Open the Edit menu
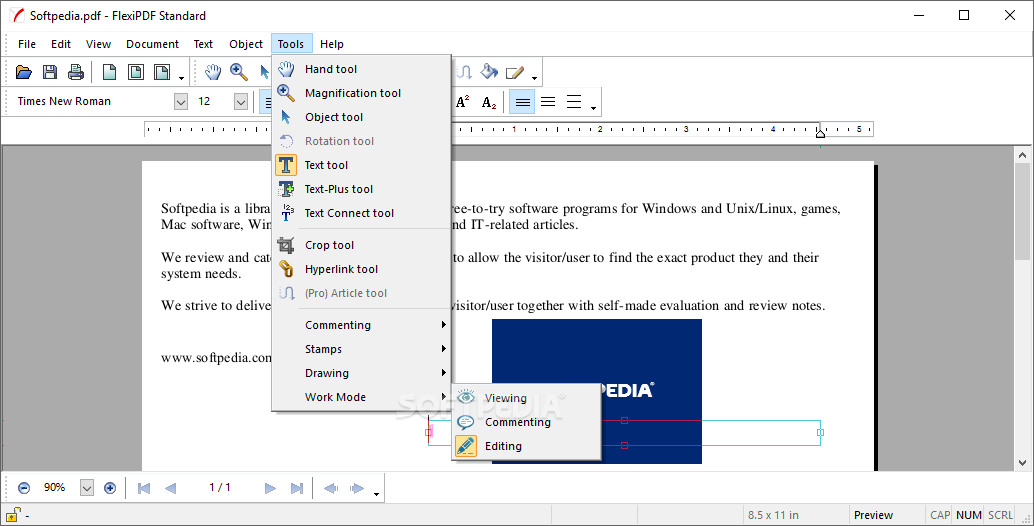1034x526 pixels. tap(61, 44)
